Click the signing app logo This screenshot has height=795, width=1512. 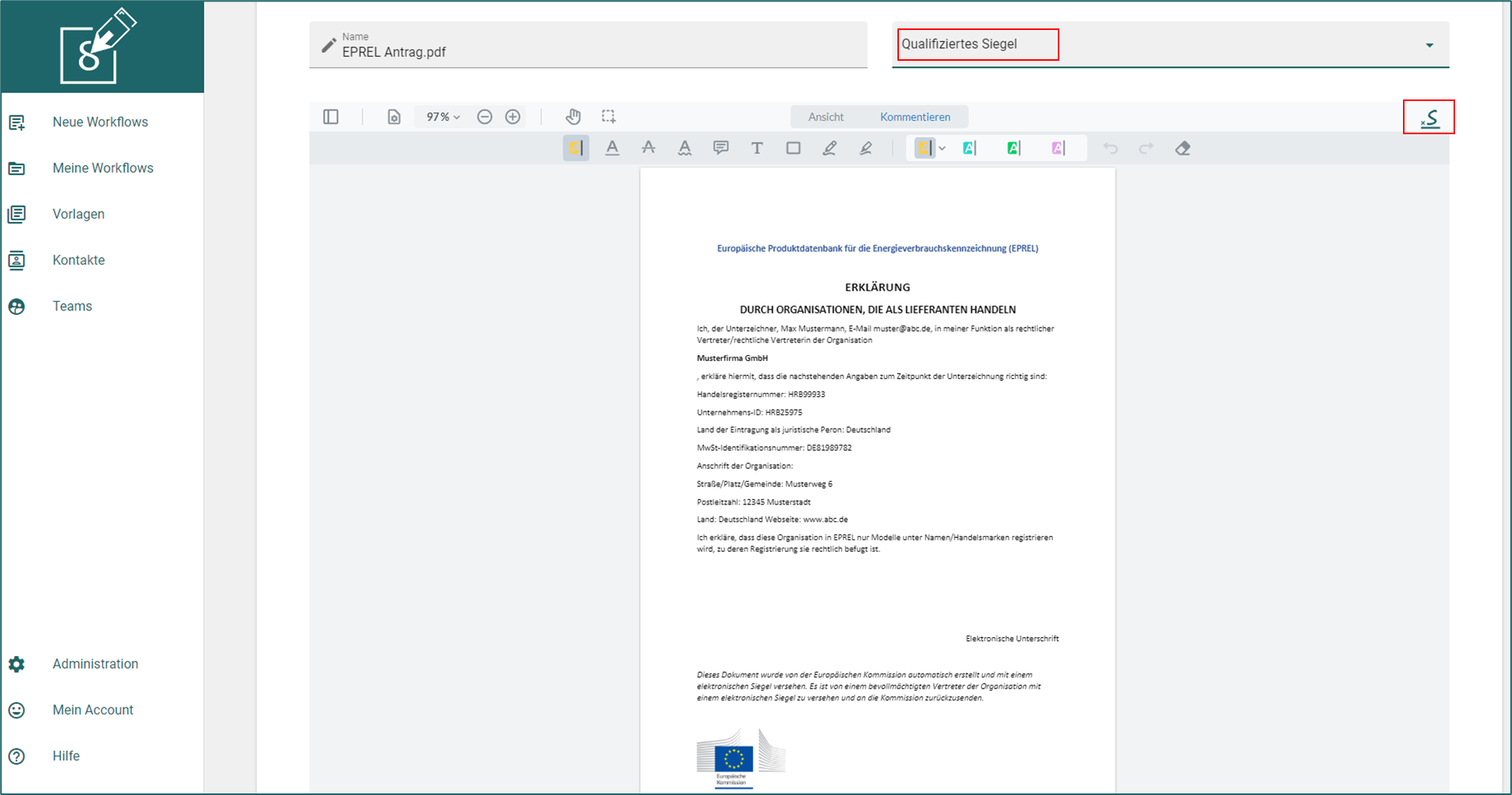[x=98, y=47]
